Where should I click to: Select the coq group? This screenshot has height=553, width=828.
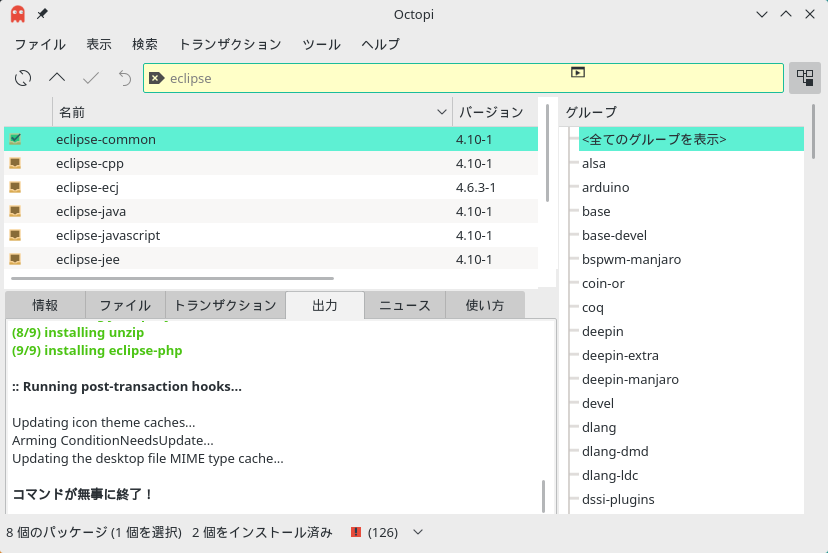pos(592,307)
